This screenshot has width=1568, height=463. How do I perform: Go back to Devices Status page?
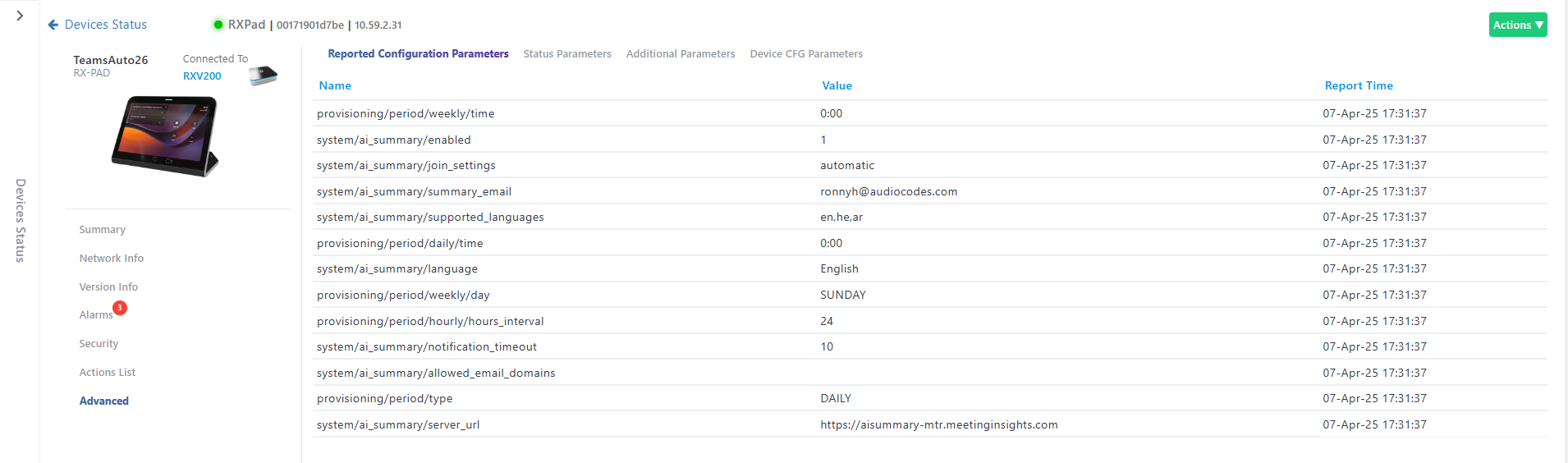[105, 25]
